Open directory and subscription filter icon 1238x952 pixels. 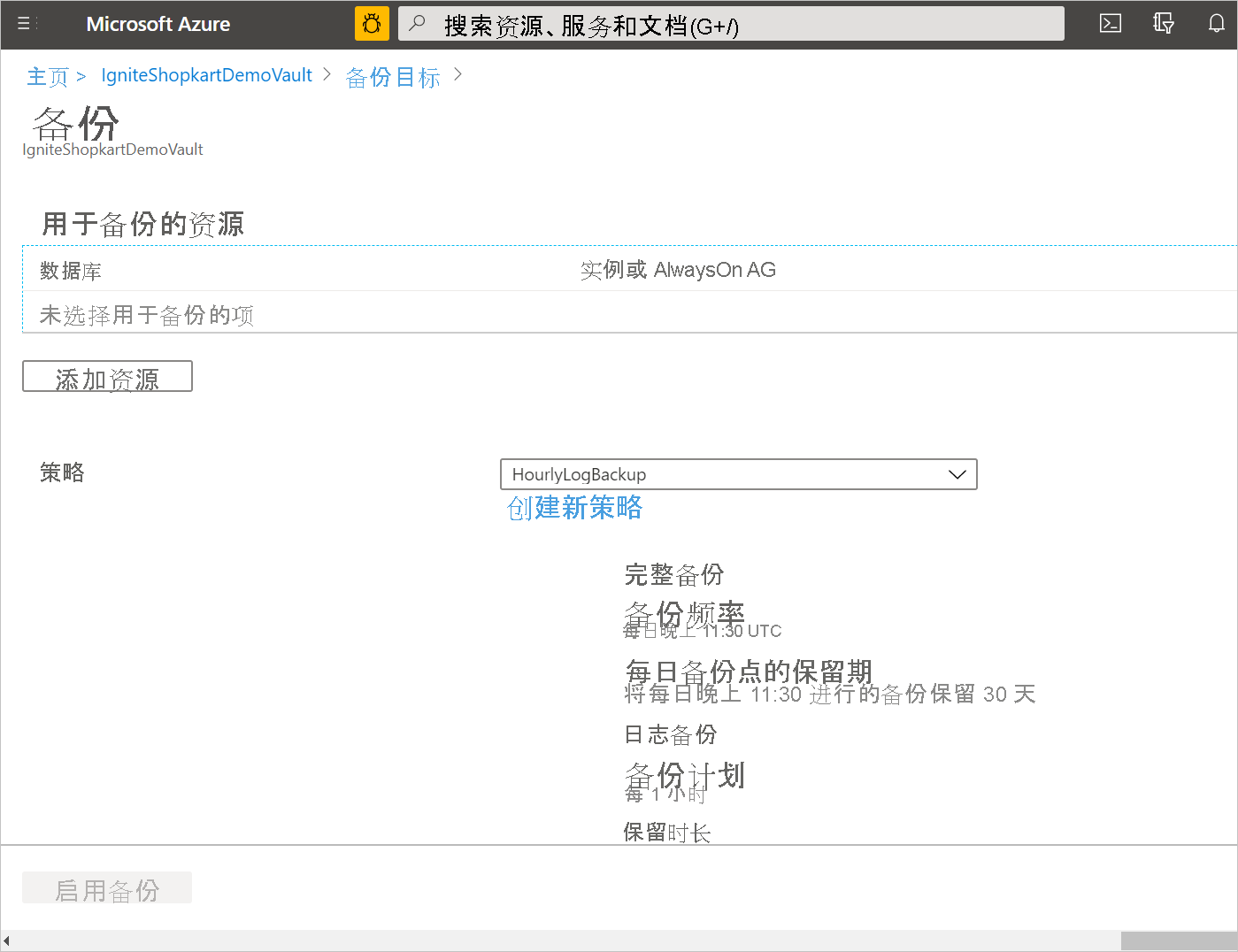tap(1164, 24)
